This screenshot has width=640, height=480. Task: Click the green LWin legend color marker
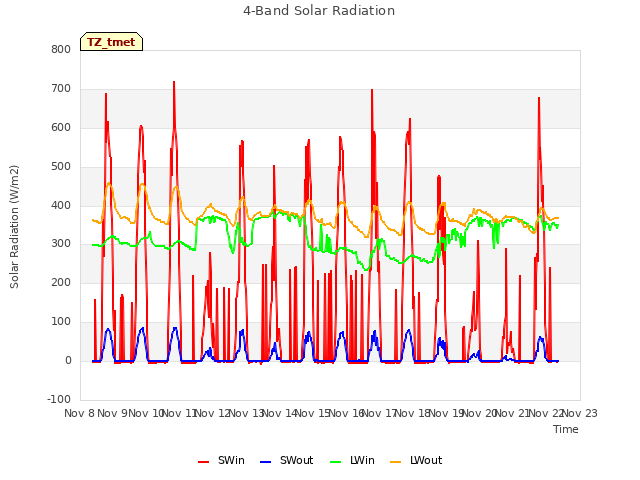[335, 462]
